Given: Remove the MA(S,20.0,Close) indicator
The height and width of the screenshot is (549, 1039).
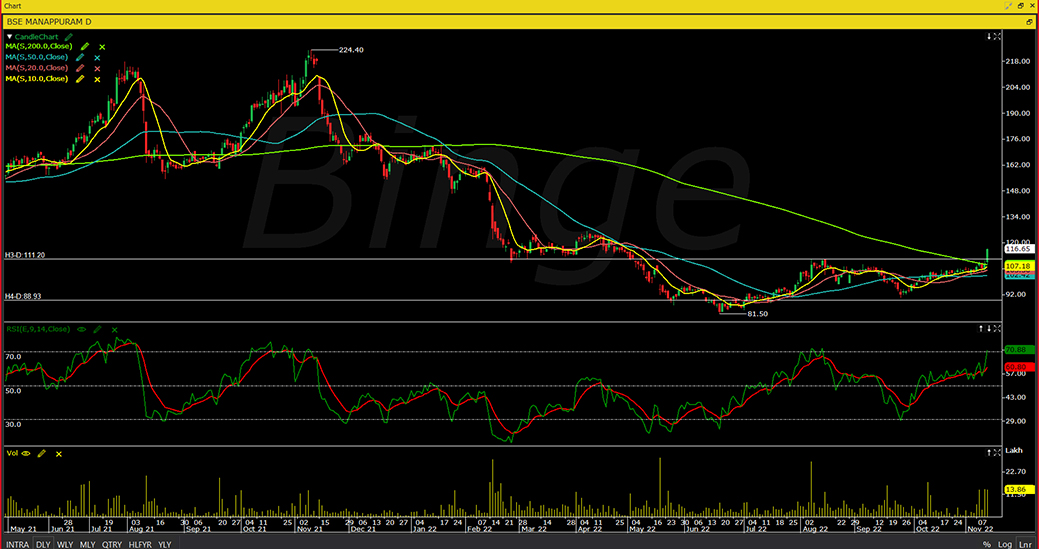Looking at the screenshot, I should coord(97,68).
